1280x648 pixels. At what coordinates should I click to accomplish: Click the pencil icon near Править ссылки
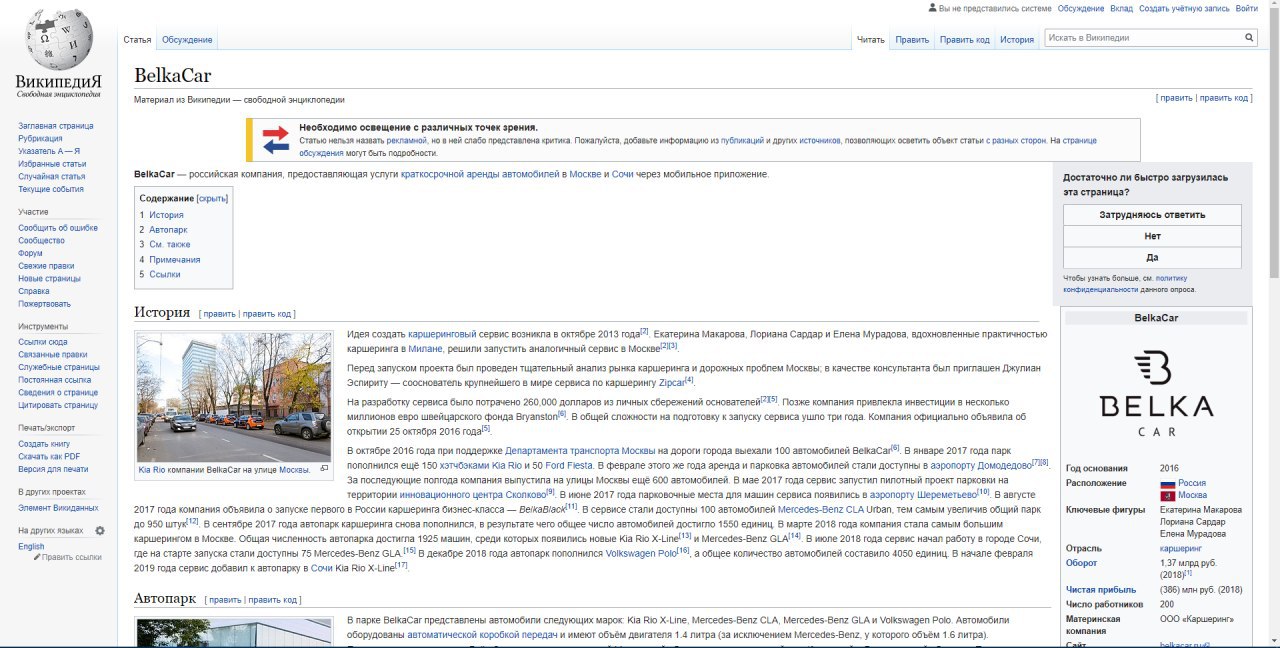(37, 557)
